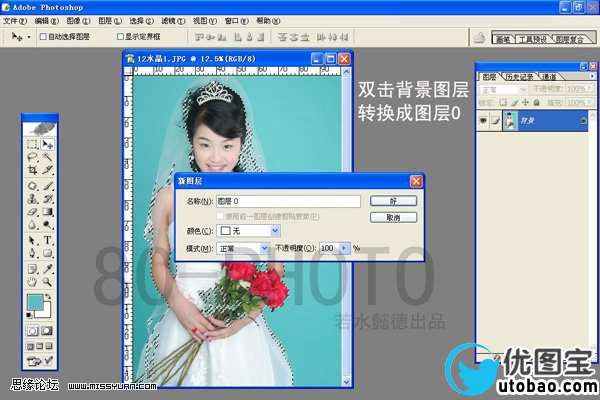The height and width of the screenshot is (400, 600).
Task: Select the History Brush tool
Action: click(x=47, y=199)
